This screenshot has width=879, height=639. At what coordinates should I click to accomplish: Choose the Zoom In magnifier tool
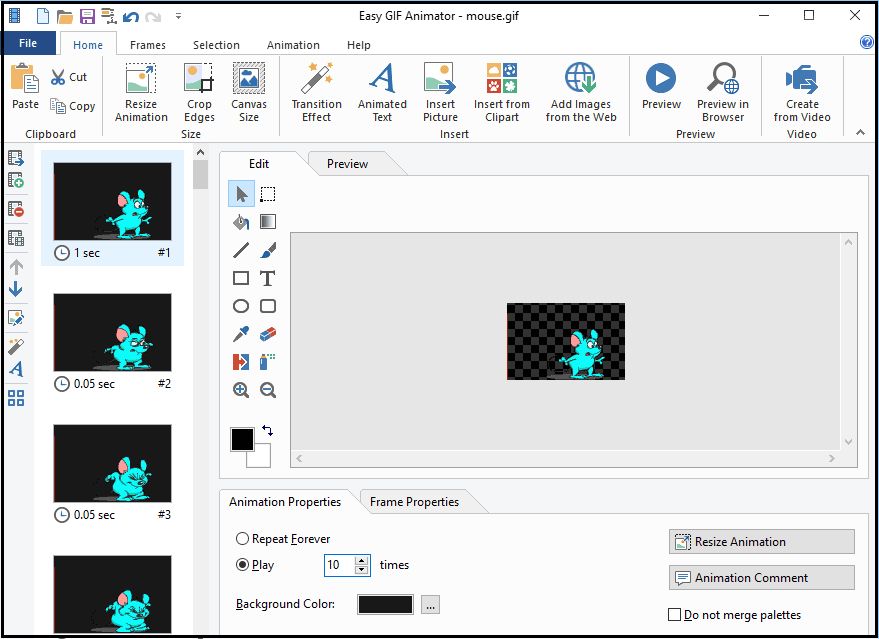point(241,391)
